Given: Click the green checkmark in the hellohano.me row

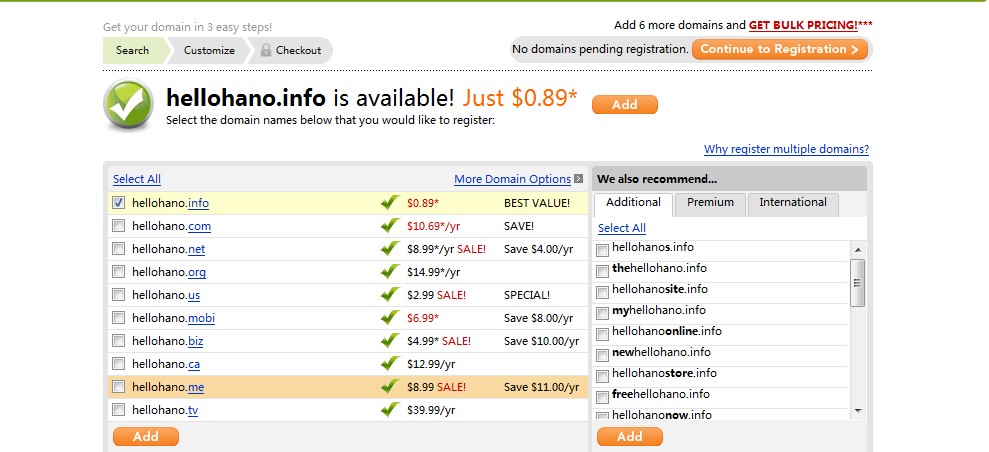Looking at the screenshot, I should (390, 386).
